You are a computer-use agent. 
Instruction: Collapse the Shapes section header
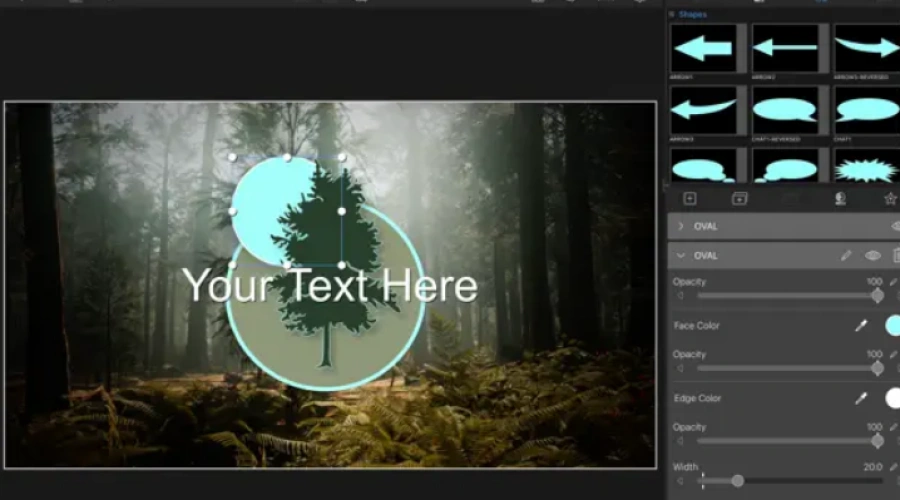tap(672, 15)
